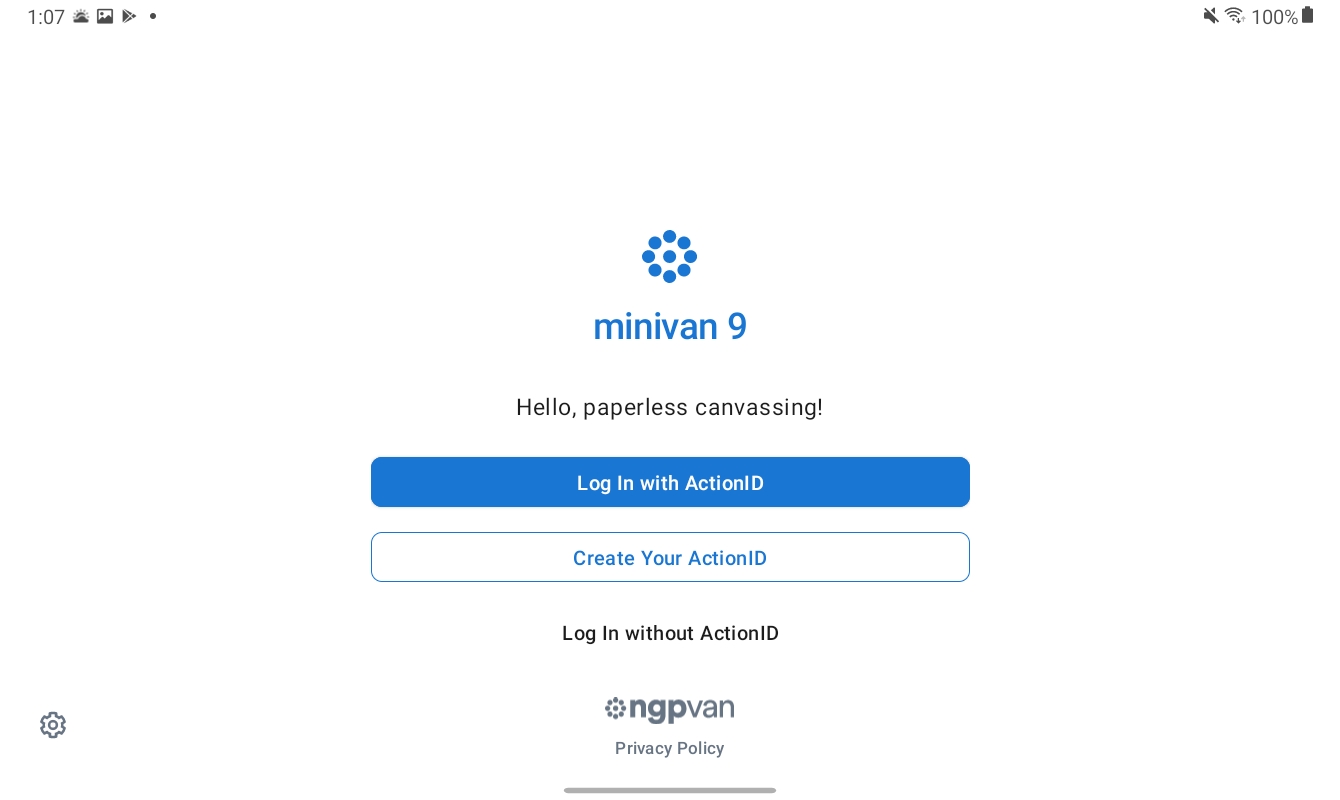Tap the minivan 9 title text
The width and height of the screenshot is (1340, 800).
[670, 327]
